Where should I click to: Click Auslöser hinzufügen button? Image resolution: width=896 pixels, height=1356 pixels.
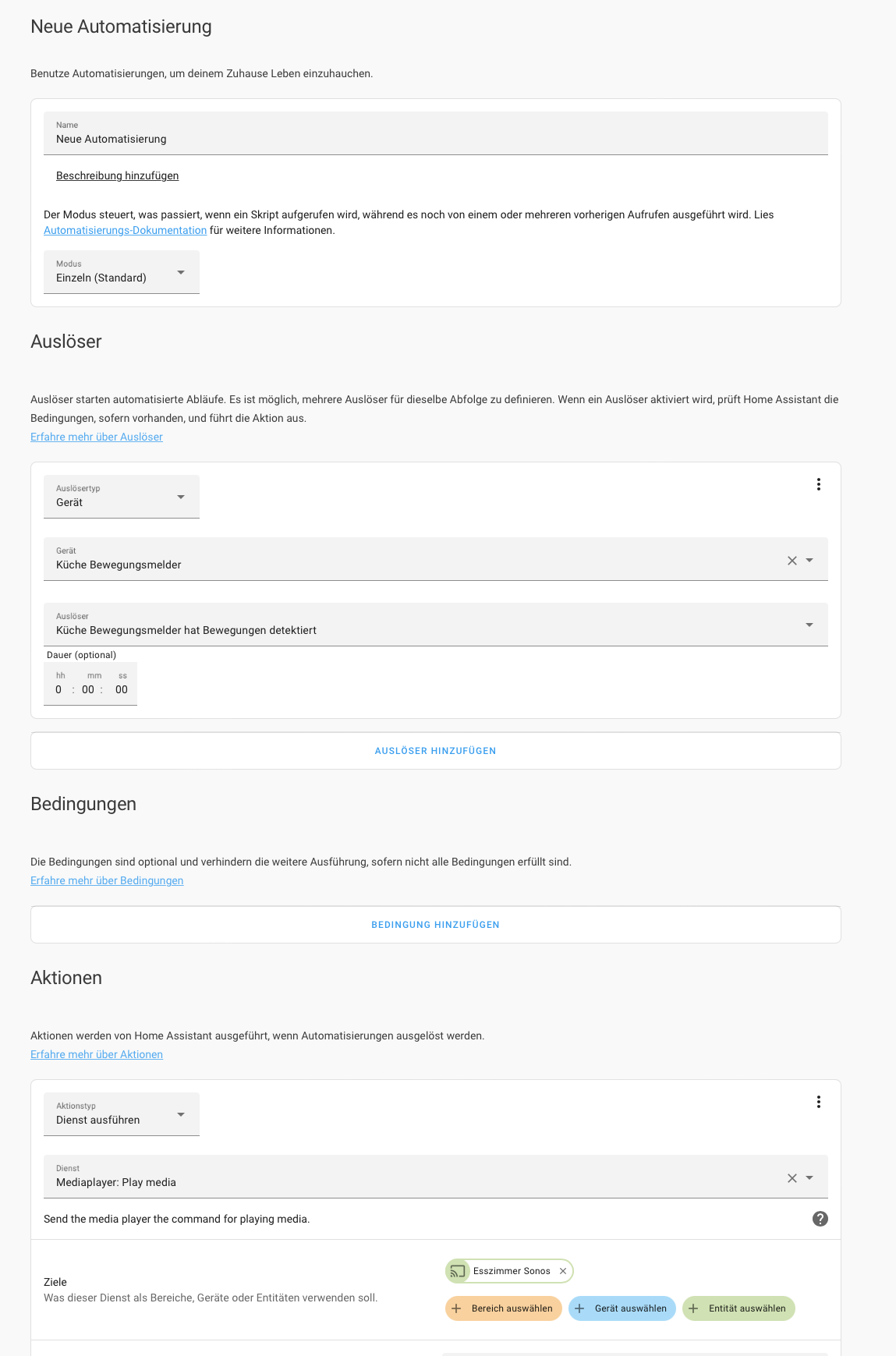(x=435, y=751)
